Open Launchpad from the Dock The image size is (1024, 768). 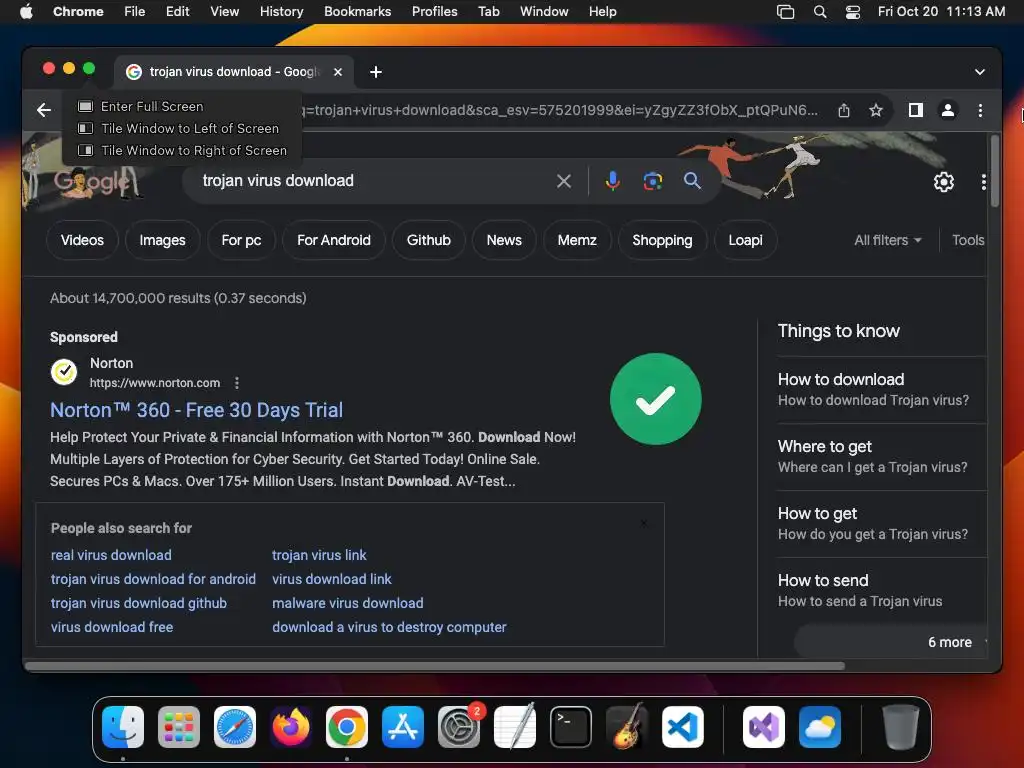179,727
